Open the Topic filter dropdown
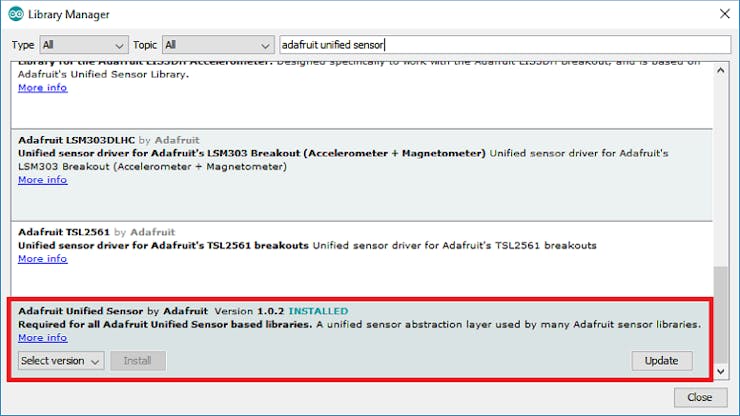 pos(218,45)
